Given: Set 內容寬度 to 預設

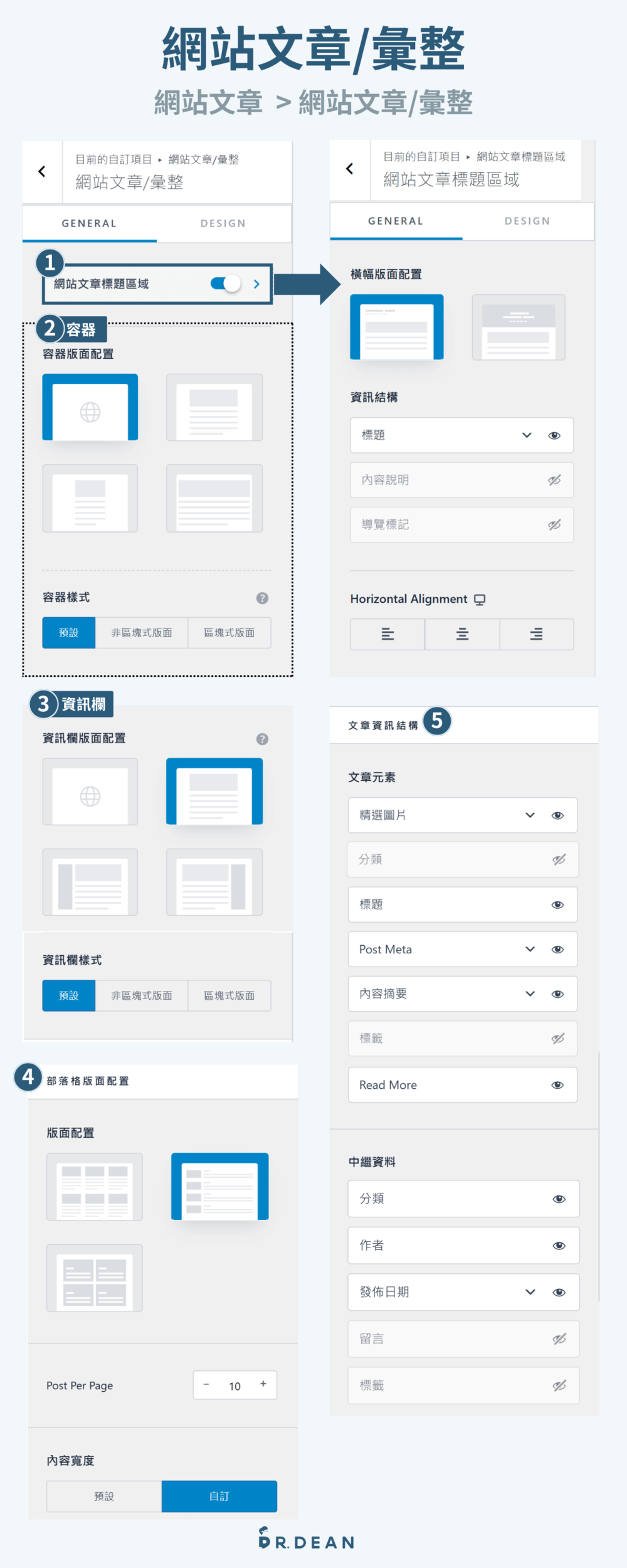Looking at the screenshot, I should coord(104,1496).
